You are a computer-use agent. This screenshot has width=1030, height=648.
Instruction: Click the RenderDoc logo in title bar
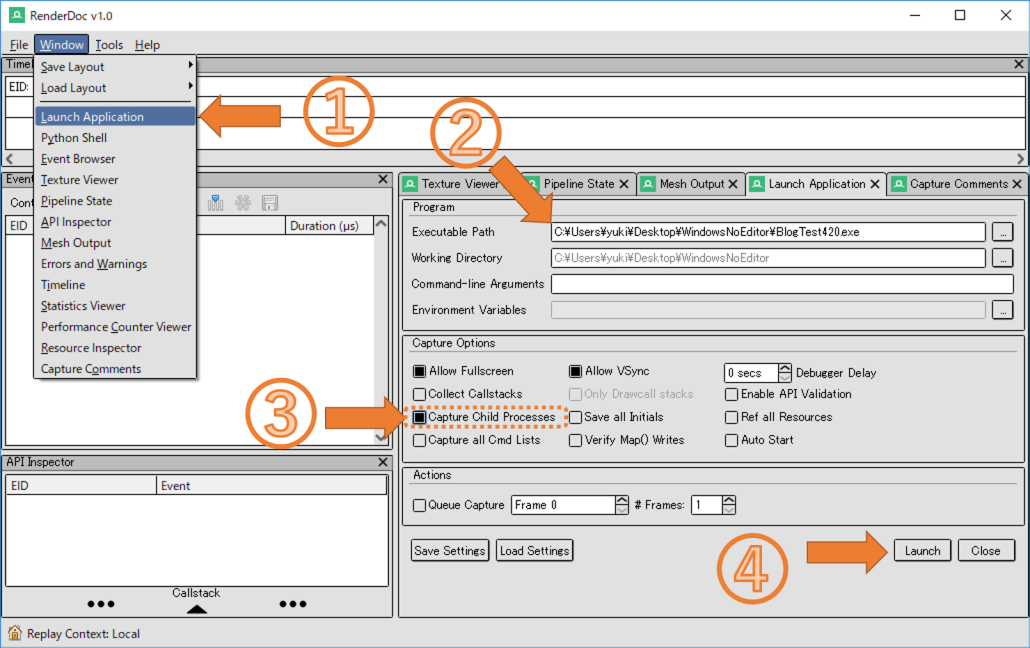click(x=16, y=15)
